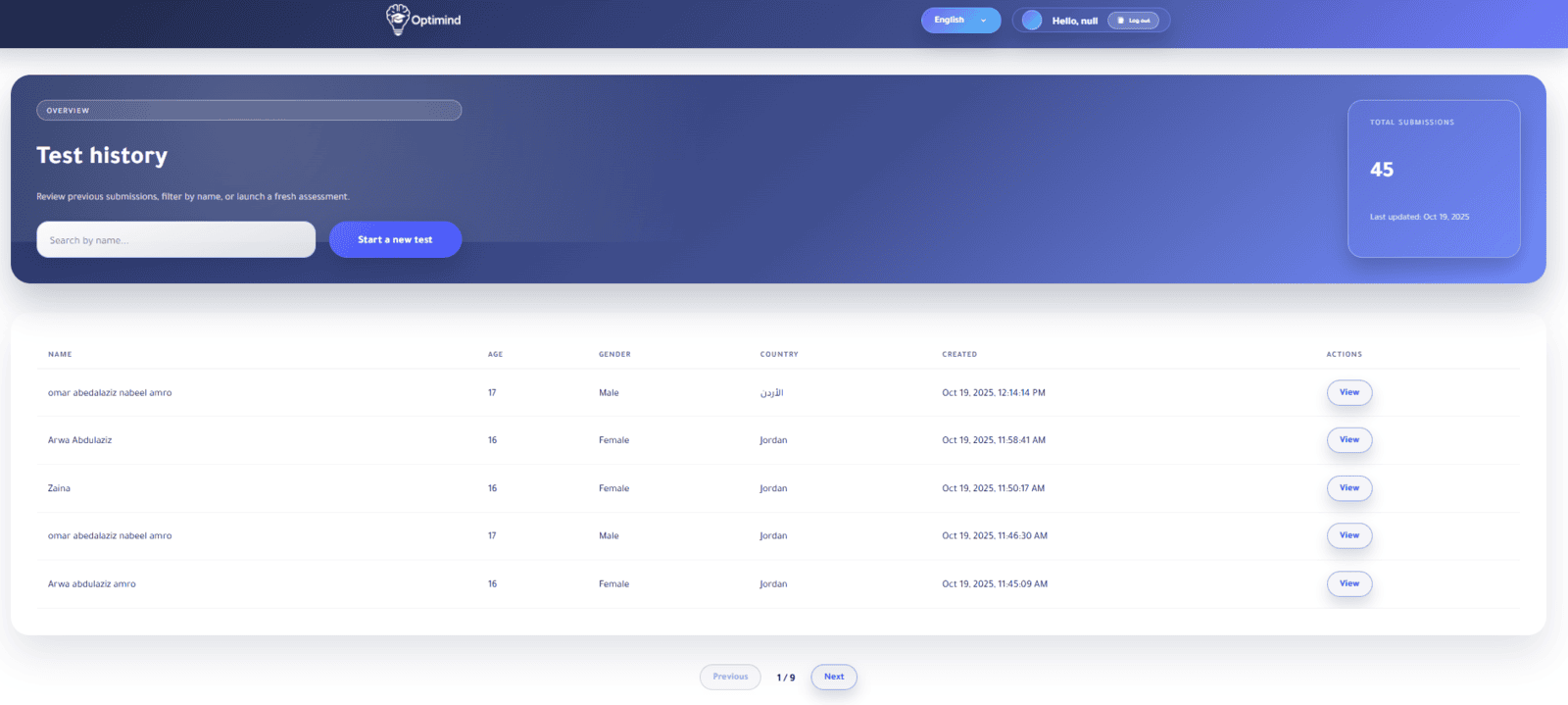View Zaina's test submission

1348,488
